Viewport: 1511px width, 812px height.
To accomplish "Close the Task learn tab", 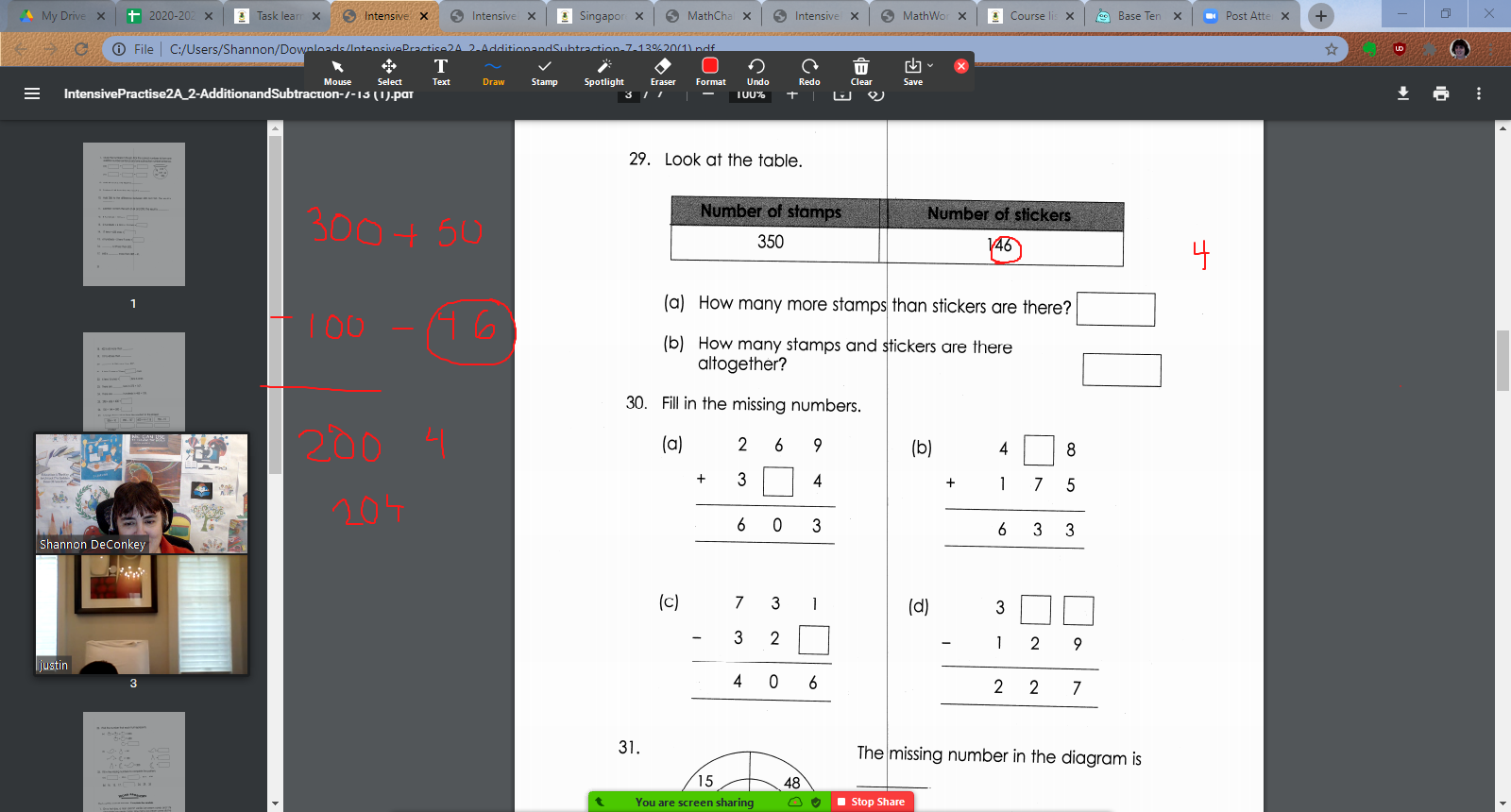I will (x=316, y=16).
